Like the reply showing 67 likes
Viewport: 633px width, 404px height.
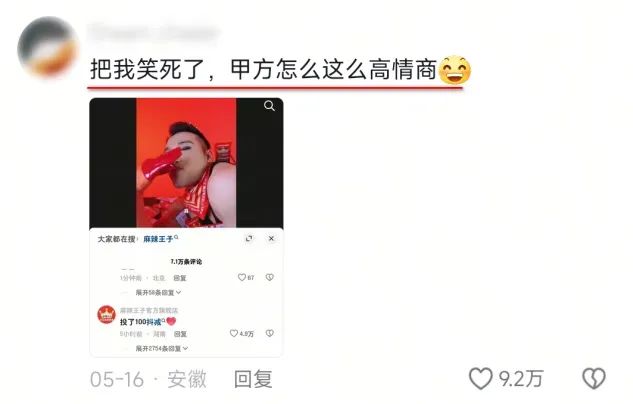[x=242, y=277]
